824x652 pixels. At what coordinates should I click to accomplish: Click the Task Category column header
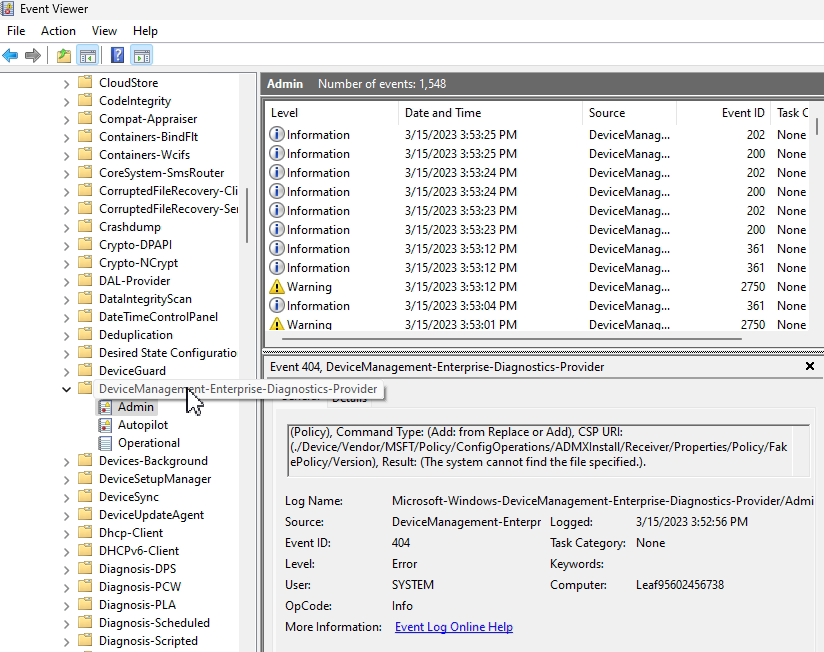(792, 113)
